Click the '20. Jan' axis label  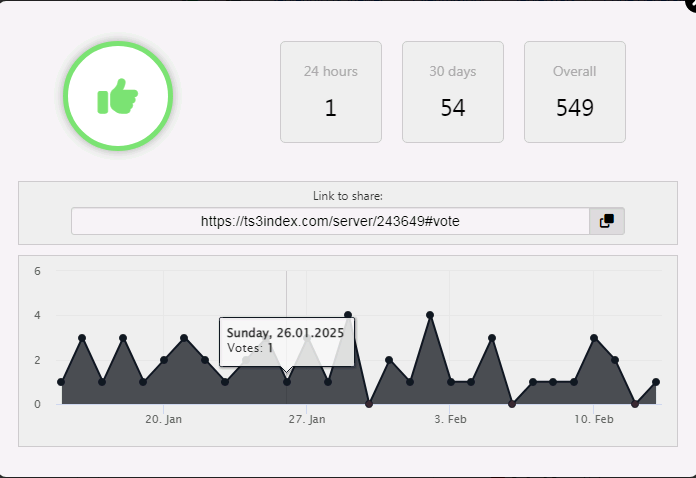pos(163,419)
